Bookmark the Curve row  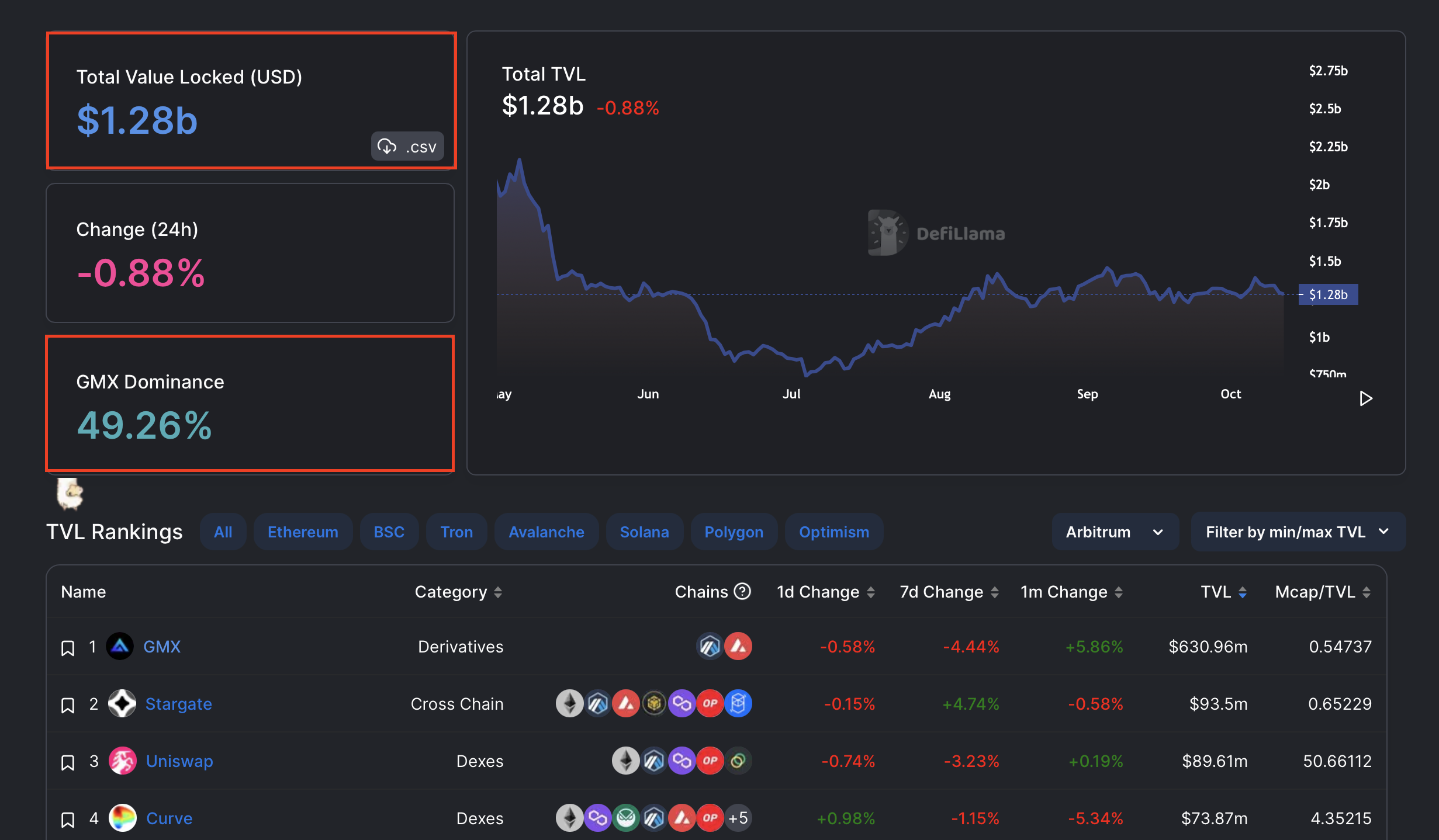click(x=68, y=820)
